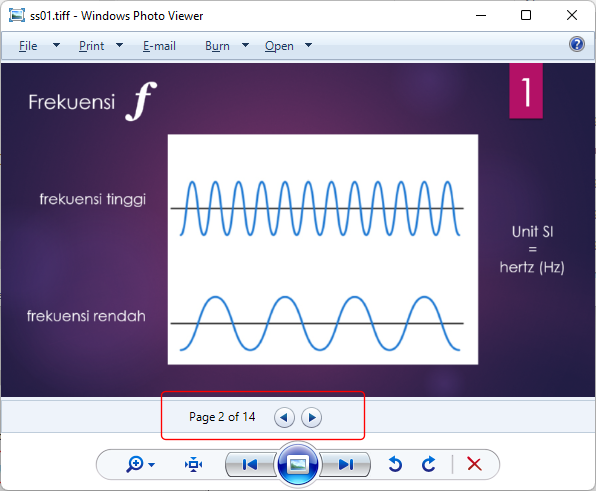Expand the Open dropdown arrow
Viewport: 596px width, 491px height.
pyautogui.click(x=309, y=45)
